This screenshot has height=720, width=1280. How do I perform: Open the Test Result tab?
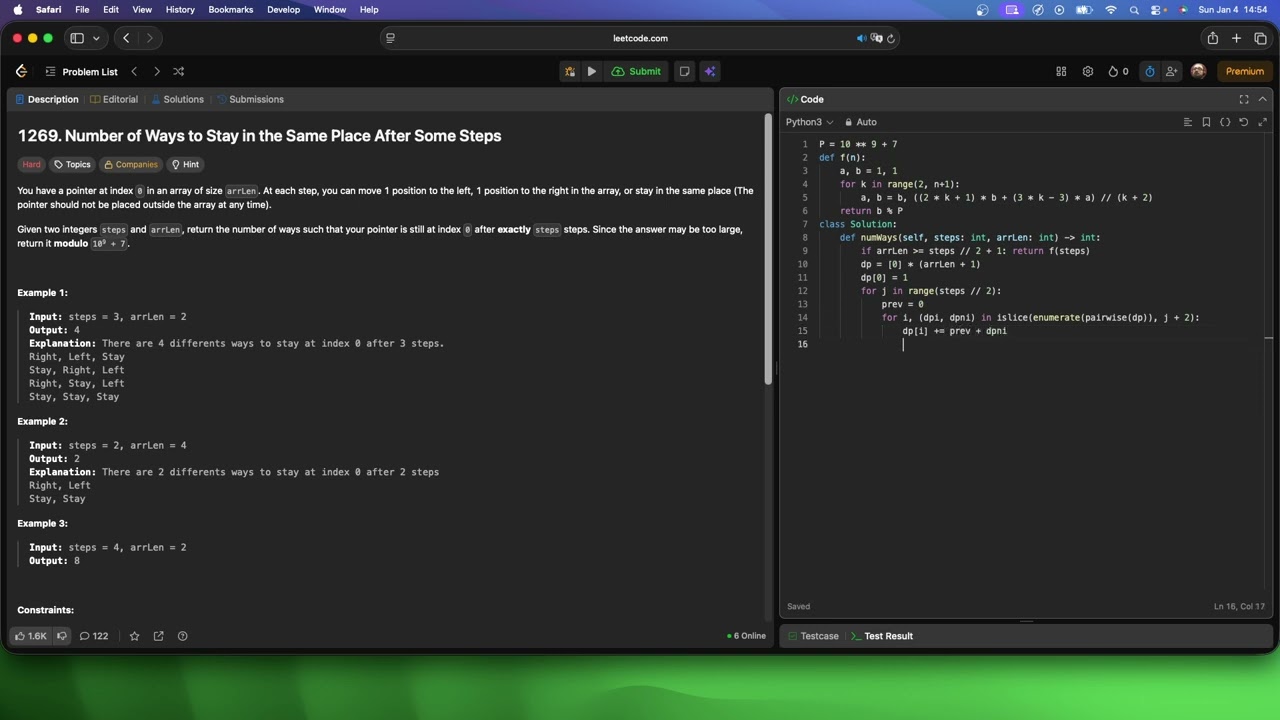click(882, 636)
